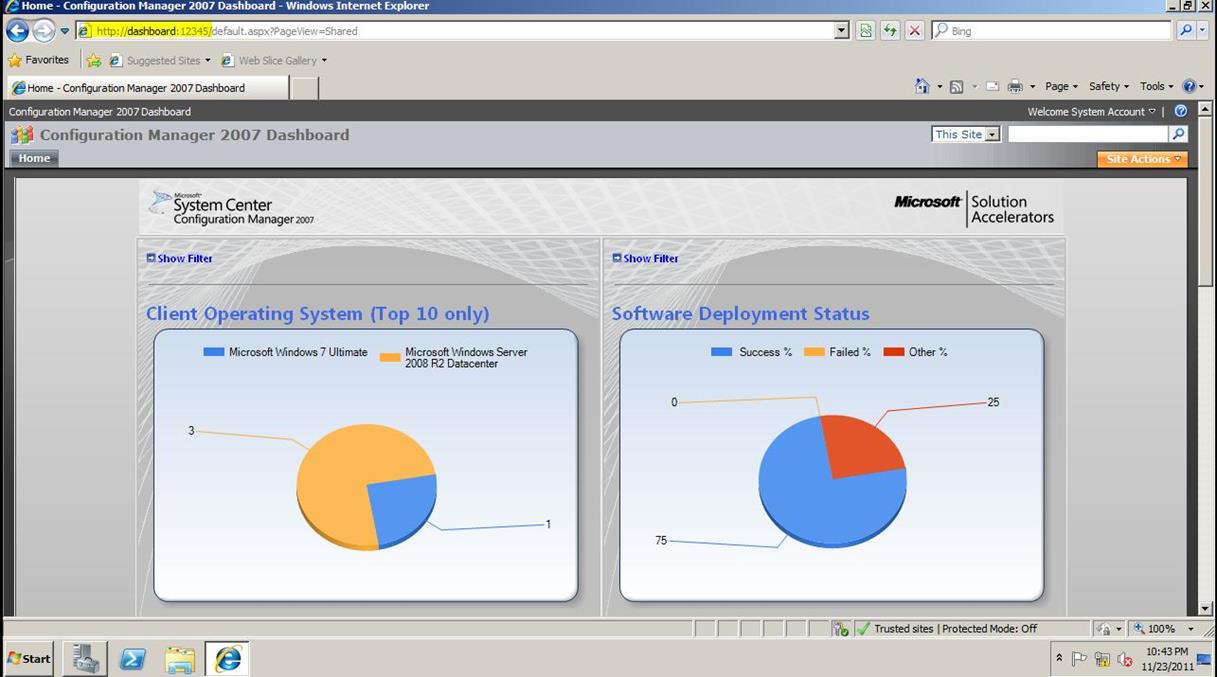Open the Page menu
This screenshot has width=1217, height=677.
click(1061, 87)
